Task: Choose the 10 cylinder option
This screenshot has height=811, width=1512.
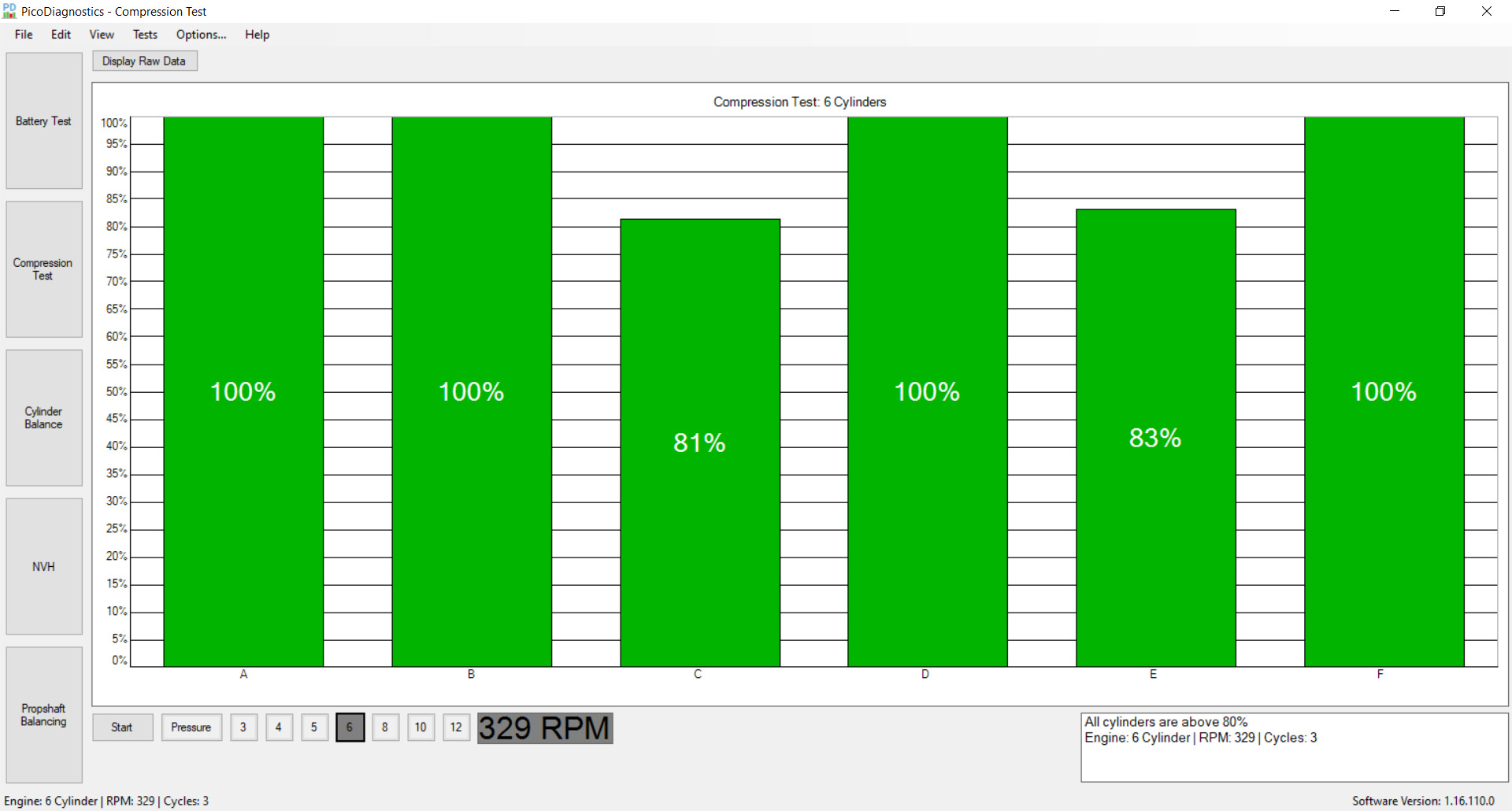Action: [x=421, y=728]
